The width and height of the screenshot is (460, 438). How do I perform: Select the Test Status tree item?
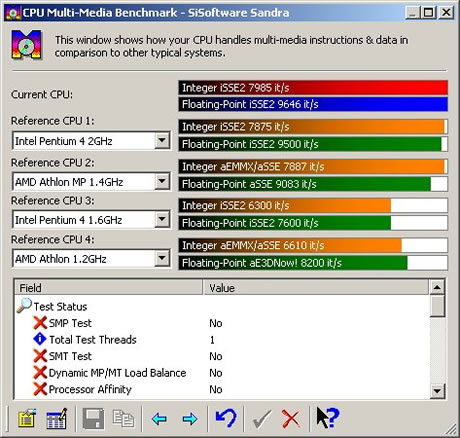tap(60, 306)
